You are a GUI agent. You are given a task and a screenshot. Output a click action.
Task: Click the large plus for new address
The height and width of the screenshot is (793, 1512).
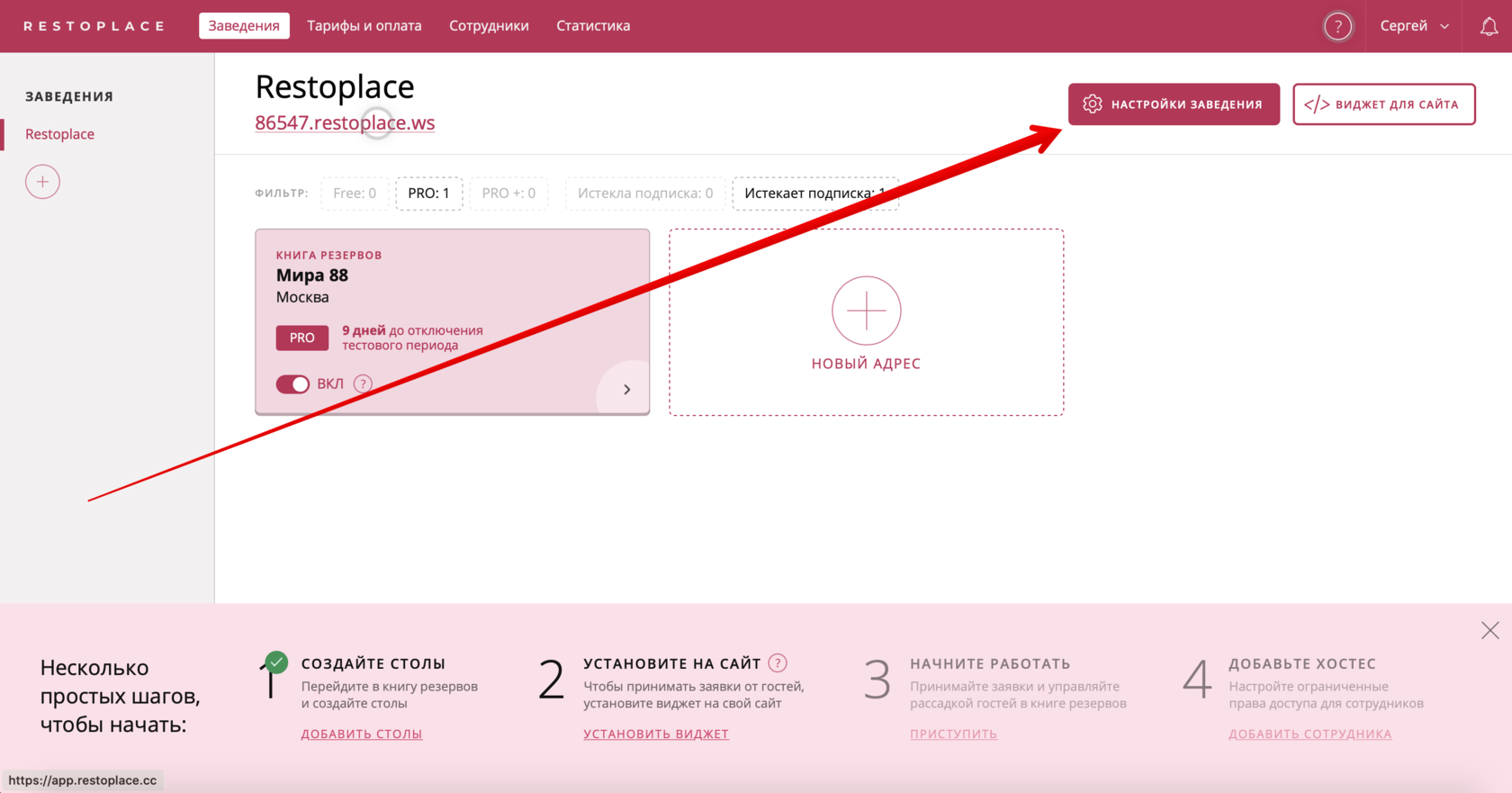tap(866, 311)
